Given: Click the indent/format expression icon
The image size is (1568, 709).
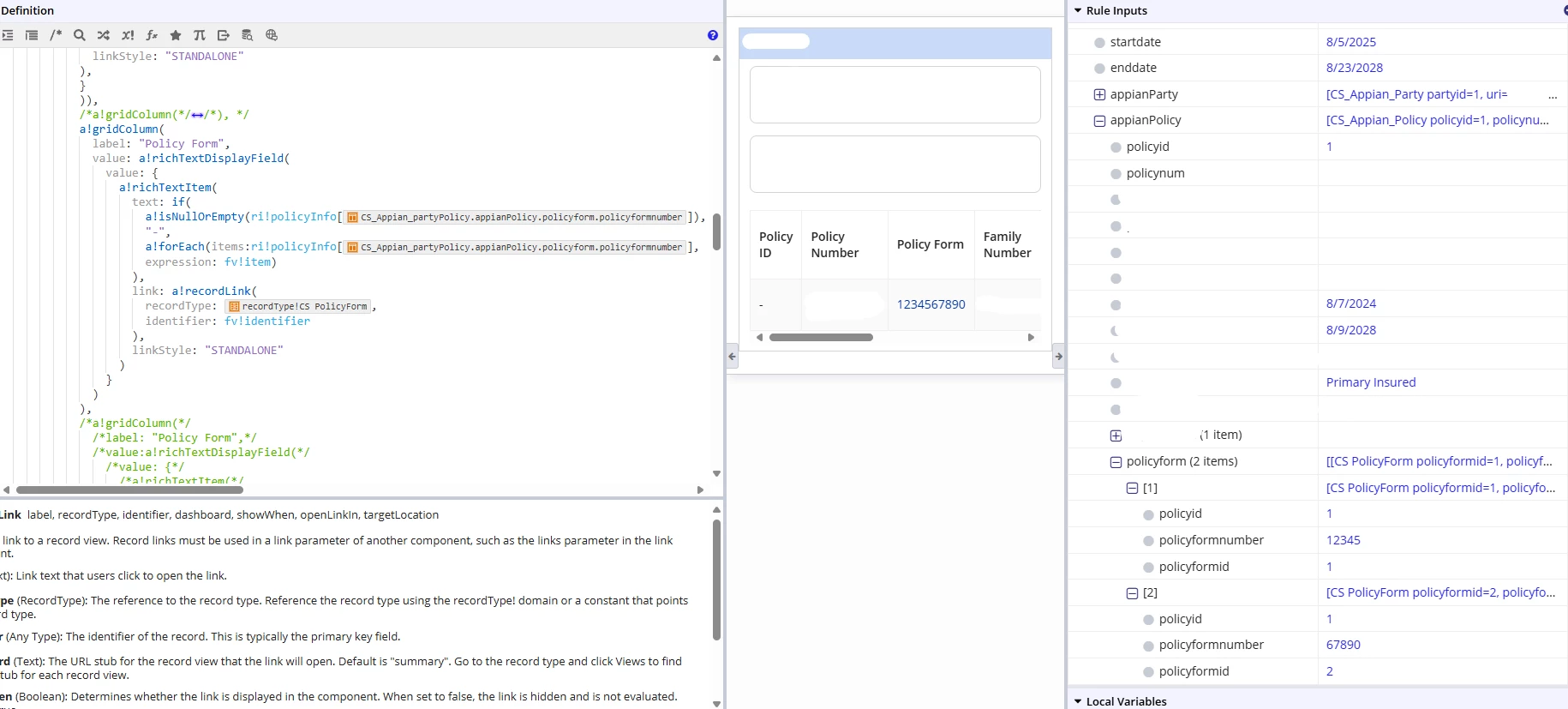Looking at the screenshot, I should tap(8, 35).
